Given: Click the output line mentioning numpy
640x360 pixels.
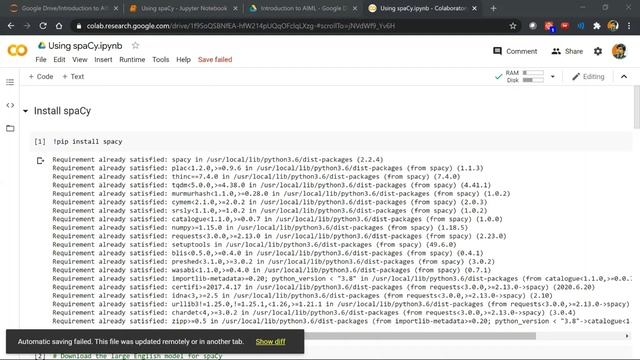Looking at the screenshot, I should (260, 227).
